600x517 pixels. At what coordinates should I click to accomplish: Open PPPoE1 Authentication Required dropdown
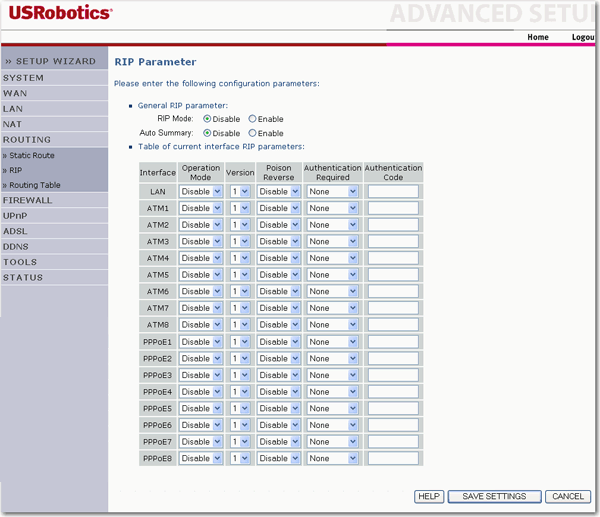332,342
